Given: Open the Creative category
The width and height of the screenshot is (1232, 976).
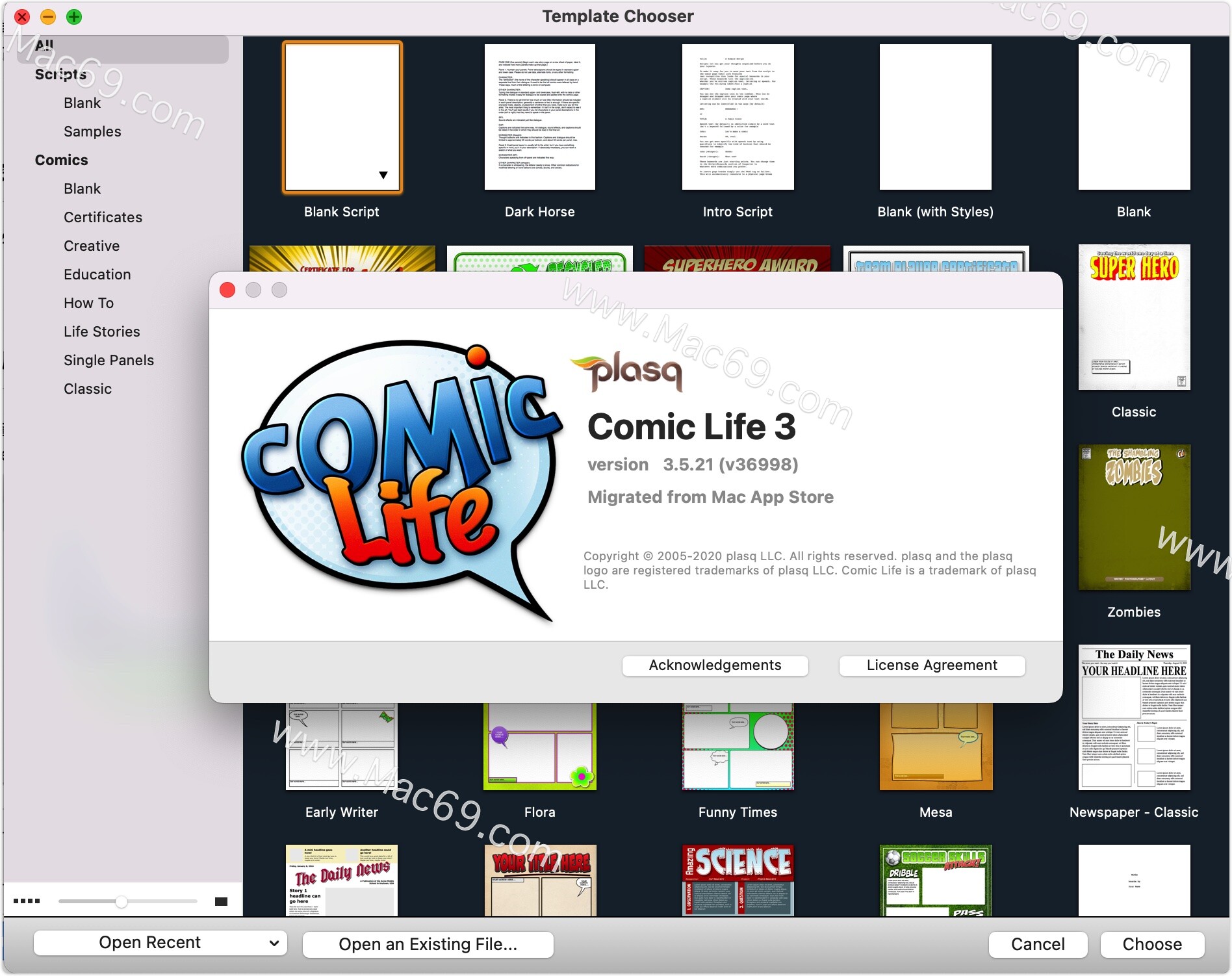Looking at the screenshot, I should [x=92, y=246].
